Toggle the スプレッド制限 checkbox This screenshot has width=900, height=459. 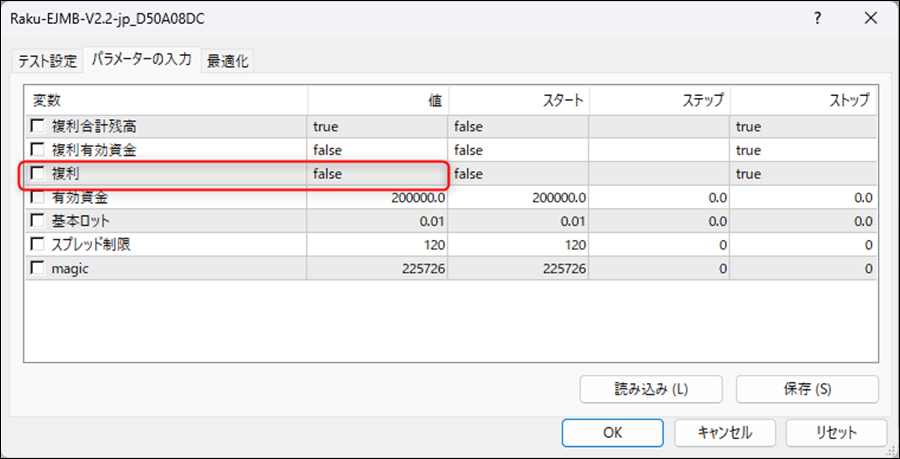pos(38,245)
